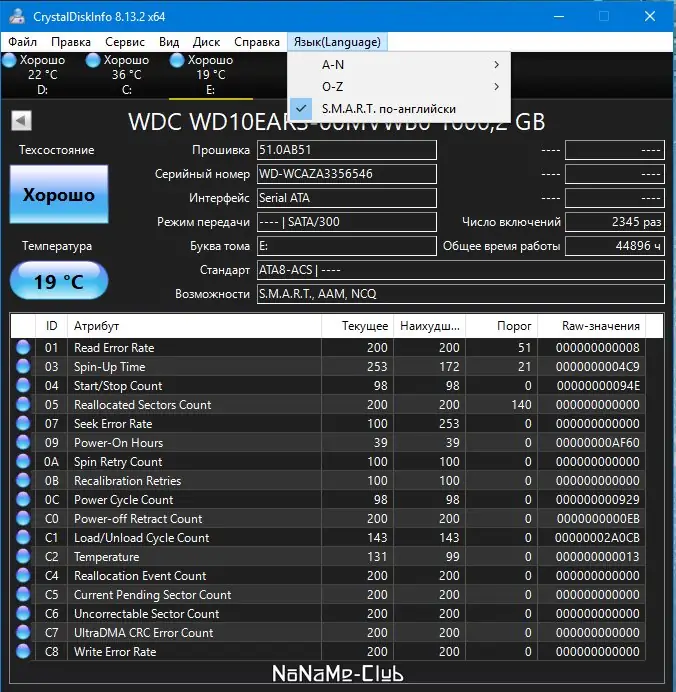This screenshot has width=676, height=692.
Task: Close the CrystalDiskInfo window
Action: coord(650,16)
